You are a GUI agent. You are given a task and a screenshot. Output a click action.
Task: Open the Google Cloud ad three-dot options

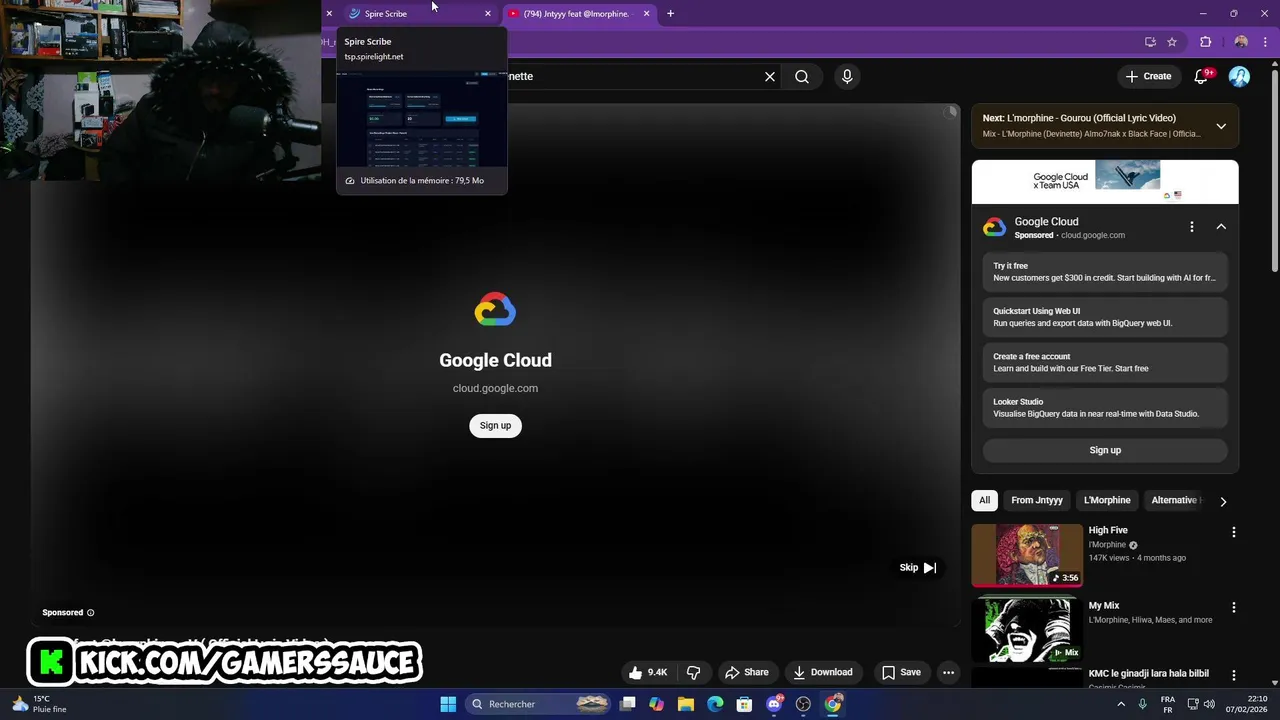point(1191,227)
